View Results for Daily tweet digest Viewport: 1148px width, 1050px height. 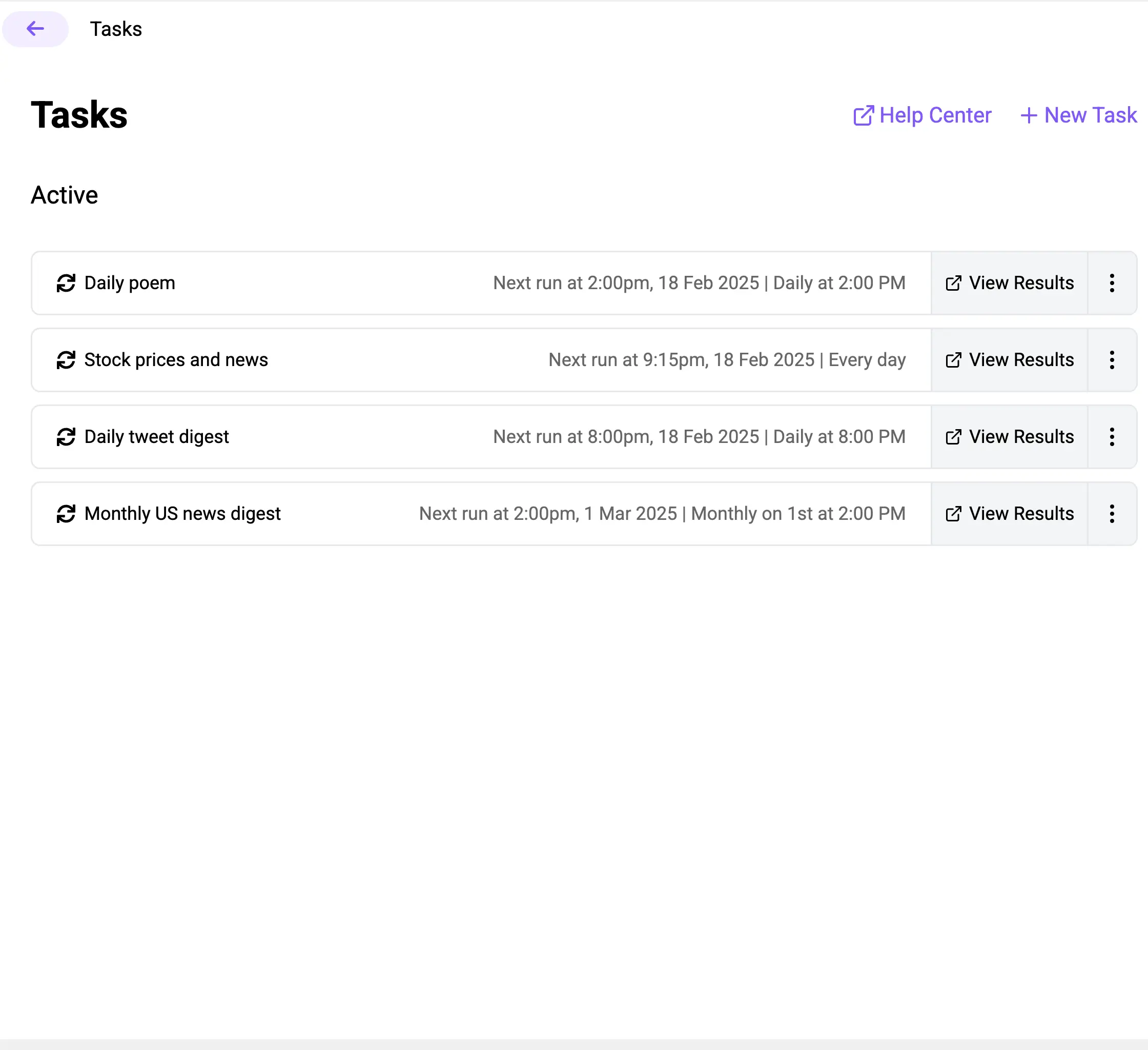click(x=1010, y=437)
